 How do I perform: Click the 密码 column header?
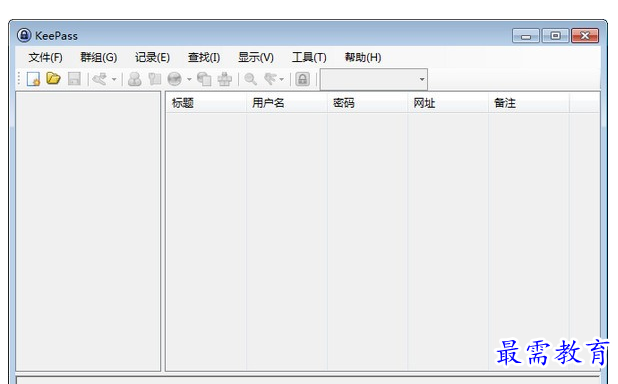tap(367, 103)
